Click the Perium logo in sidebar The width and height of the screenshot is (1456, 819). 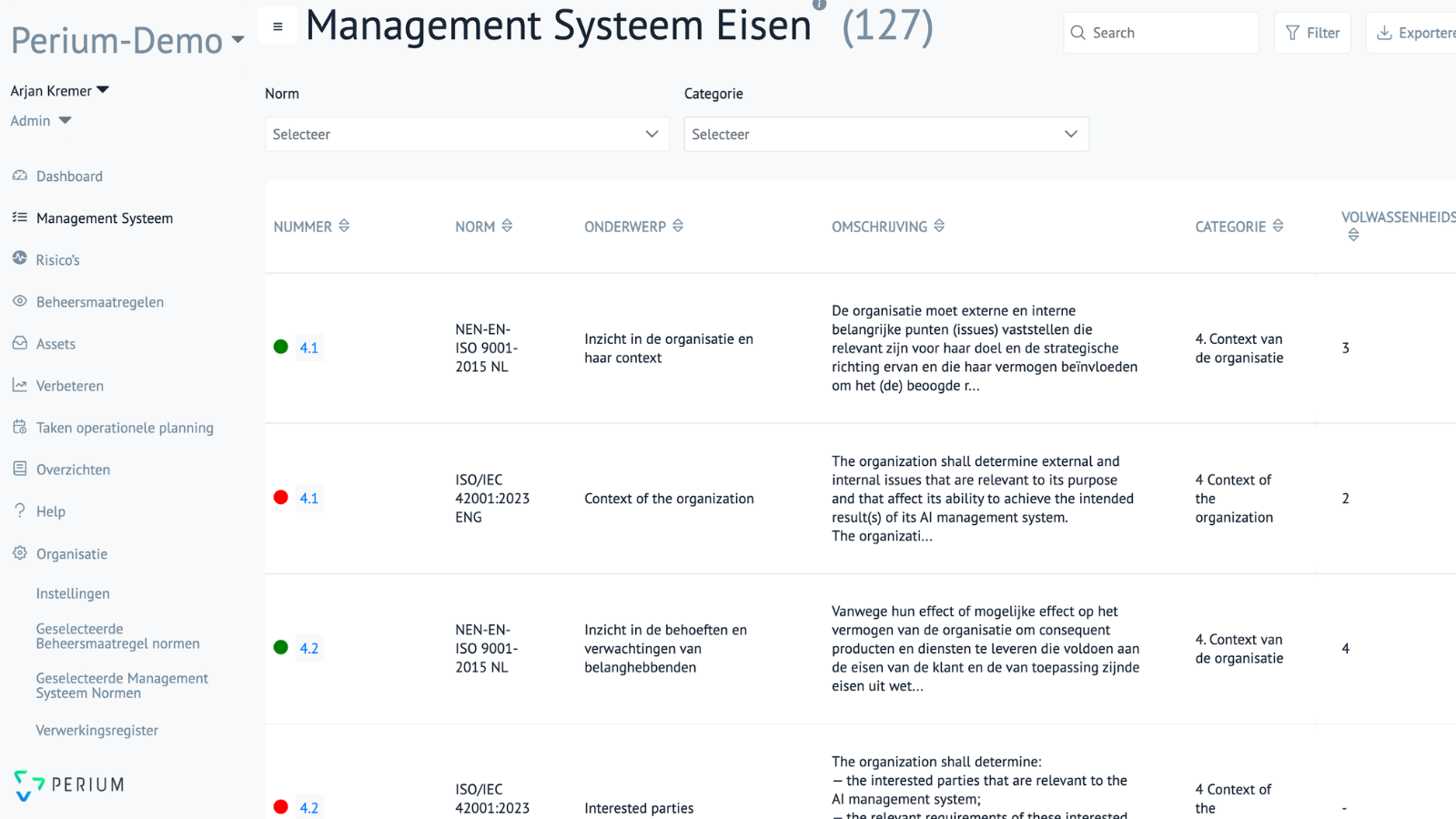coord(69,785)
